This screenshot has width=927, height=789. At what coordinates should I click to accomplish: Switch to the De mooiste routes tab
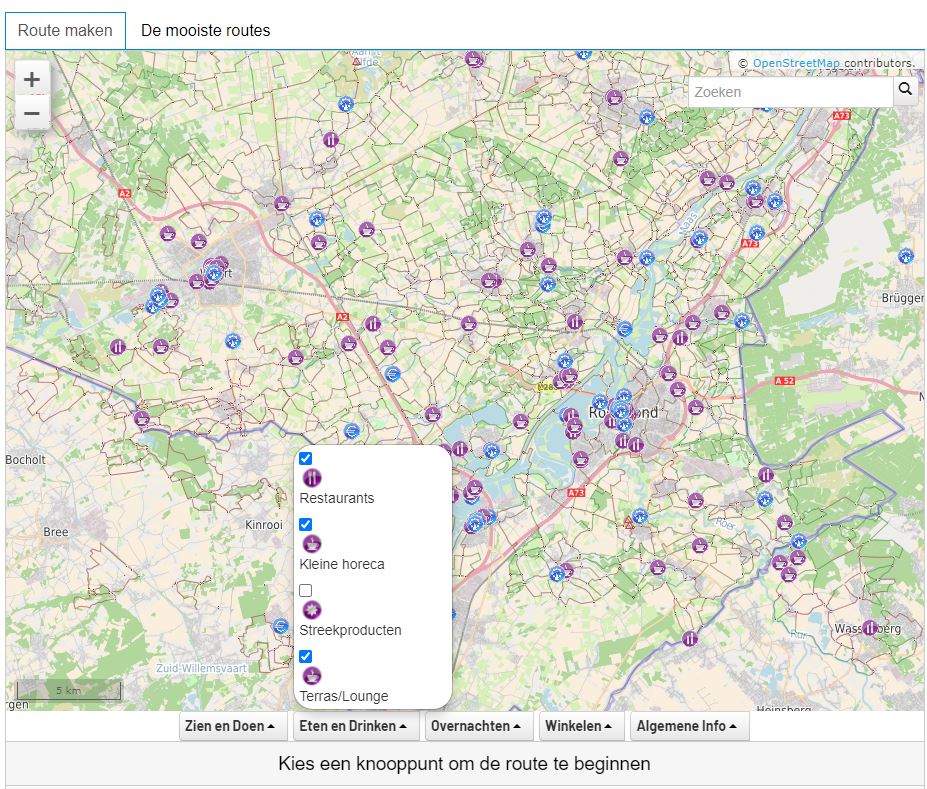206,30
